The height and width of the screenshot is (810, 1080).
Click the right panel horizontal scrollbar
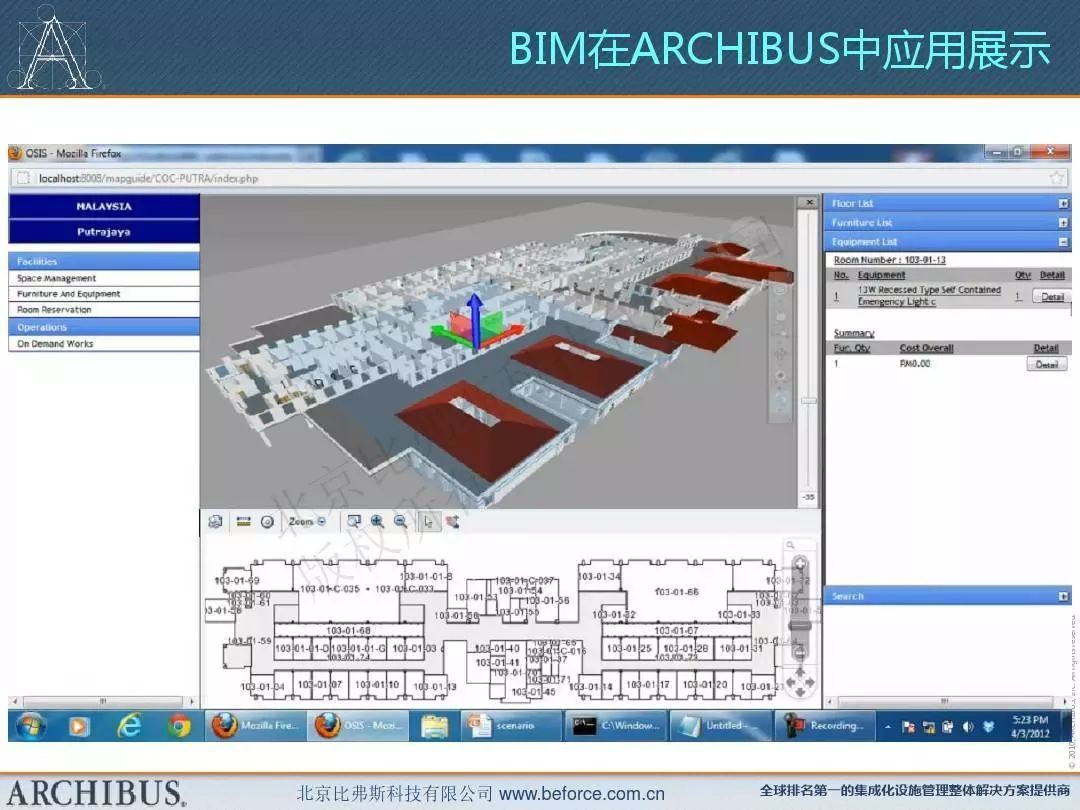click(x=946, y=701)
